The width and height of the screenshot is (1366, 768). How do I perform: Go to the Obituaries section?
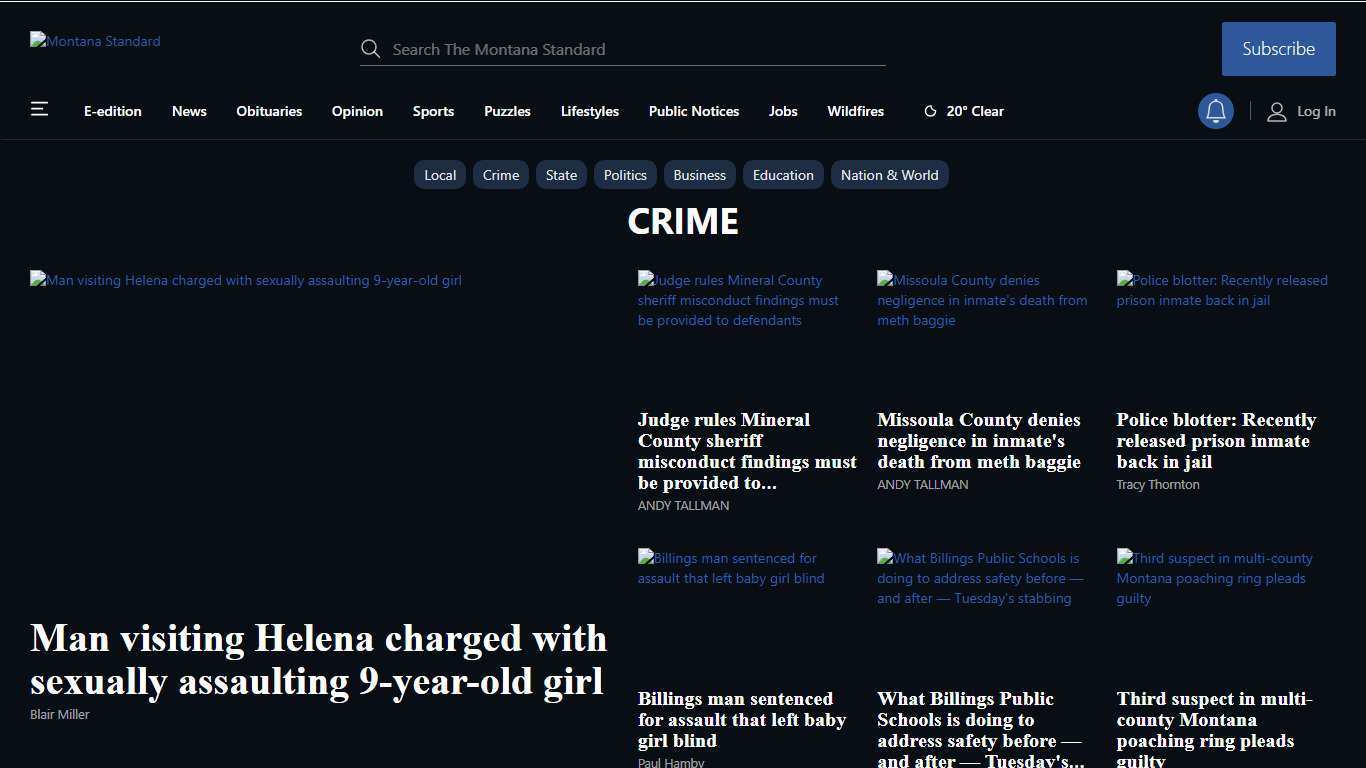click(269, 111)
